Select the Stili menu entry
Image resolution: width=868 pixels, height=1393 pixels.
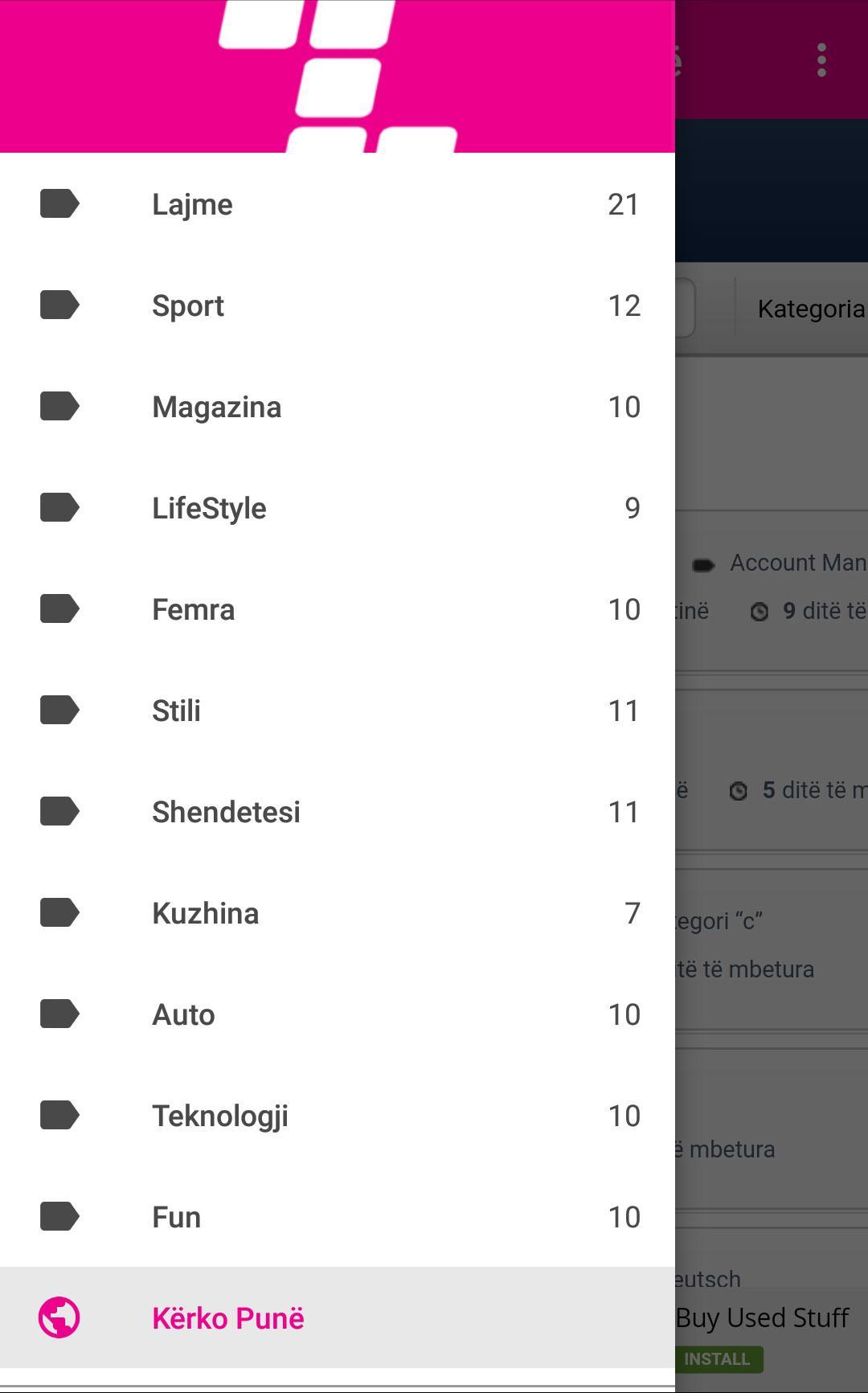tap(177, 711)
